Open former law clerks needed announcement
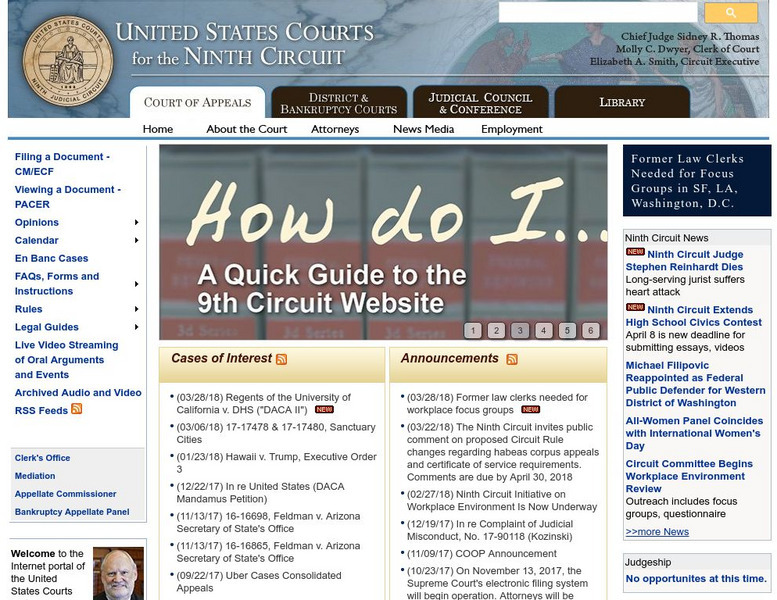Image resolution: width=777 pixels, height=600 pixels. coord(498,403)
